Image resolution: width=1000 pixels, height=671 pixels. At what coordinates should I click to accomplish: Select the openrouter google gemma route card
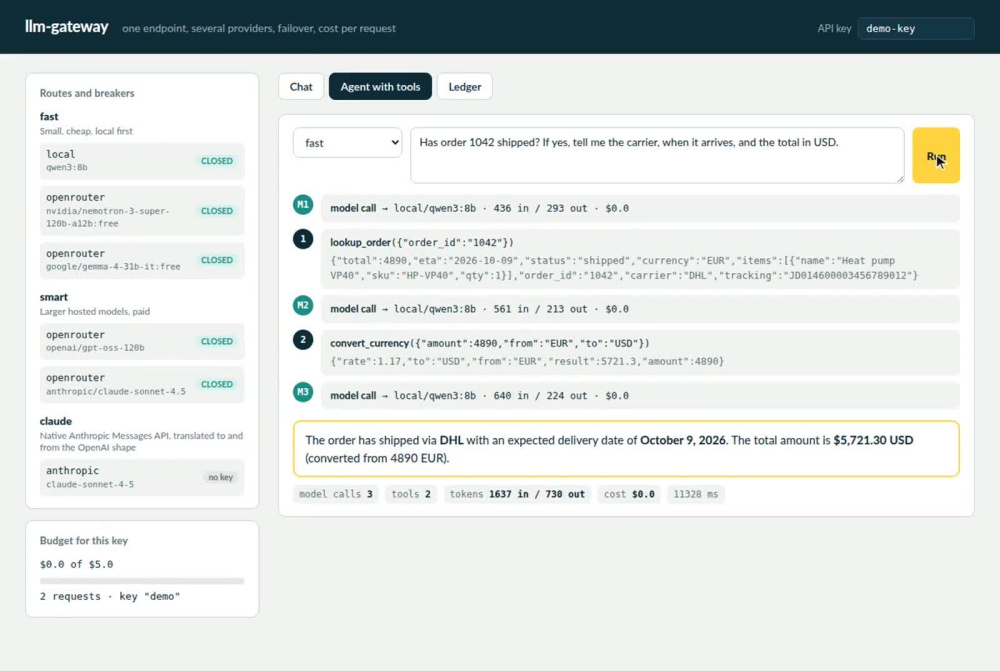142,260
